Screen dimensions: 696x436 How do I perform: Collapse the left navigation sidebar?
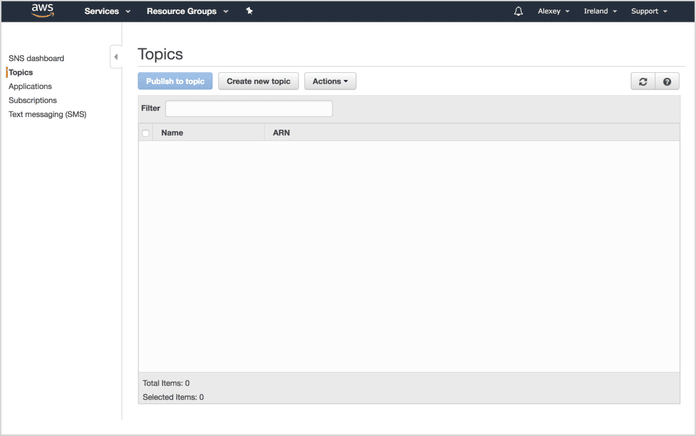coord(116,57)
